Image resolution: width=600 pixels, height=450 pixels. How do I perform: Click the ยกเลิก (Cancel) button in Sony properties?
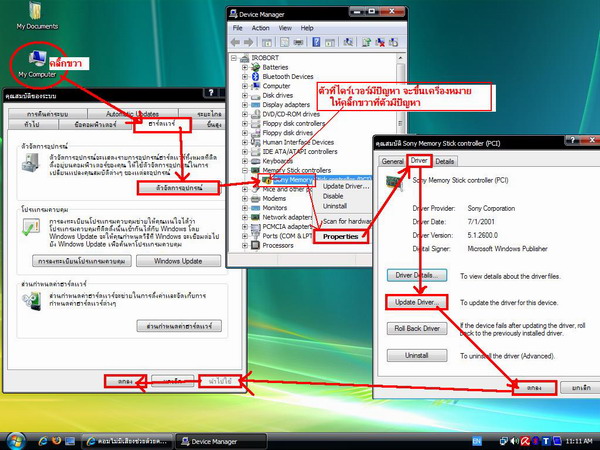pyautogui.click(x=581, y=388)
